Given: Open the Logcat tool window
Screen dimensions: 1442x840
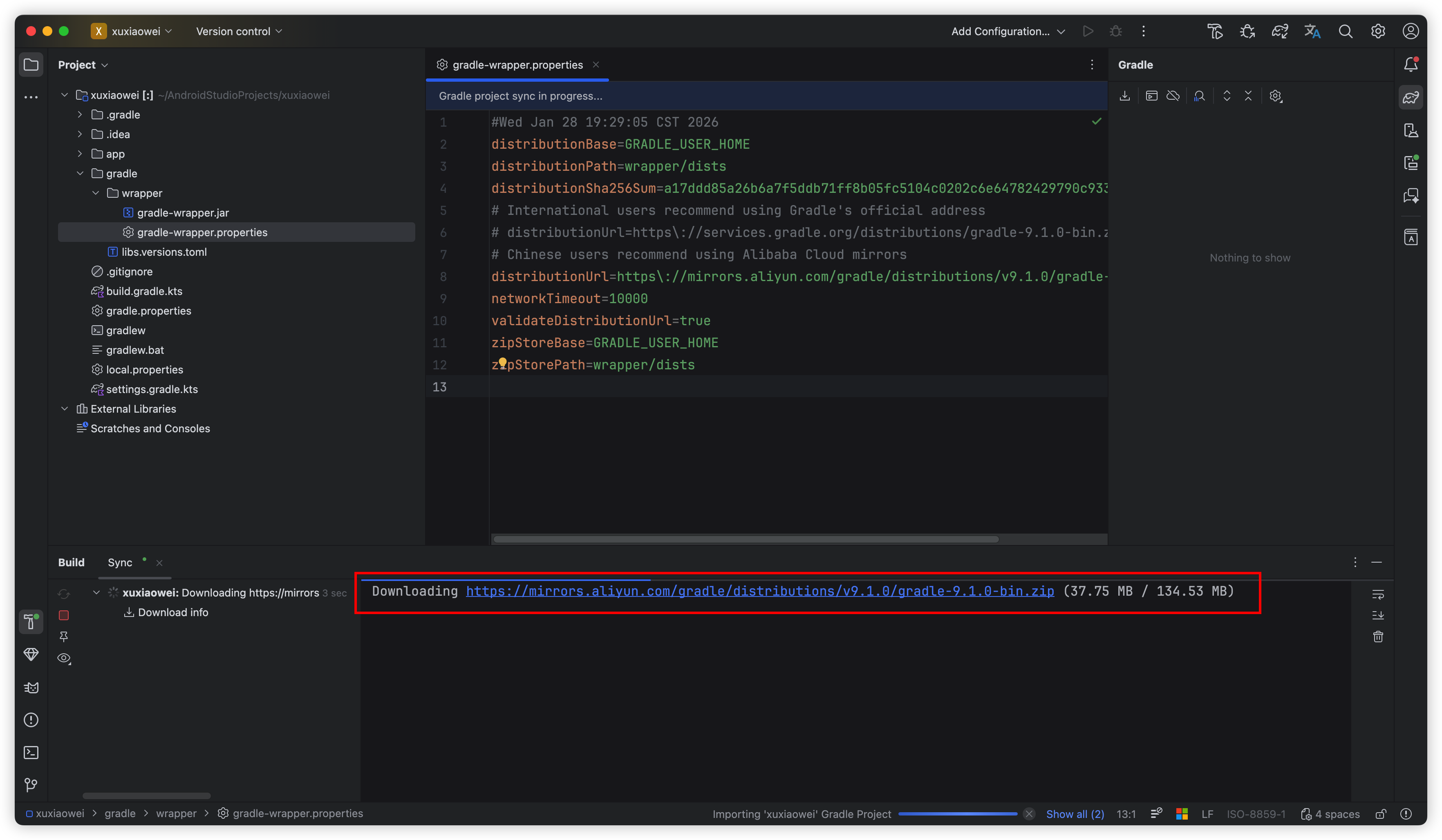Looking at the screenshot, I should click(31, 687).
